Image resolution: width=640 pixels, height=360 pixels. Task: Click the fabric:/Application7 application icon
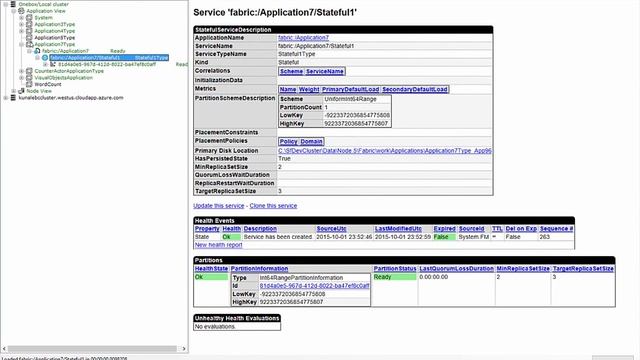pos(37,51)
